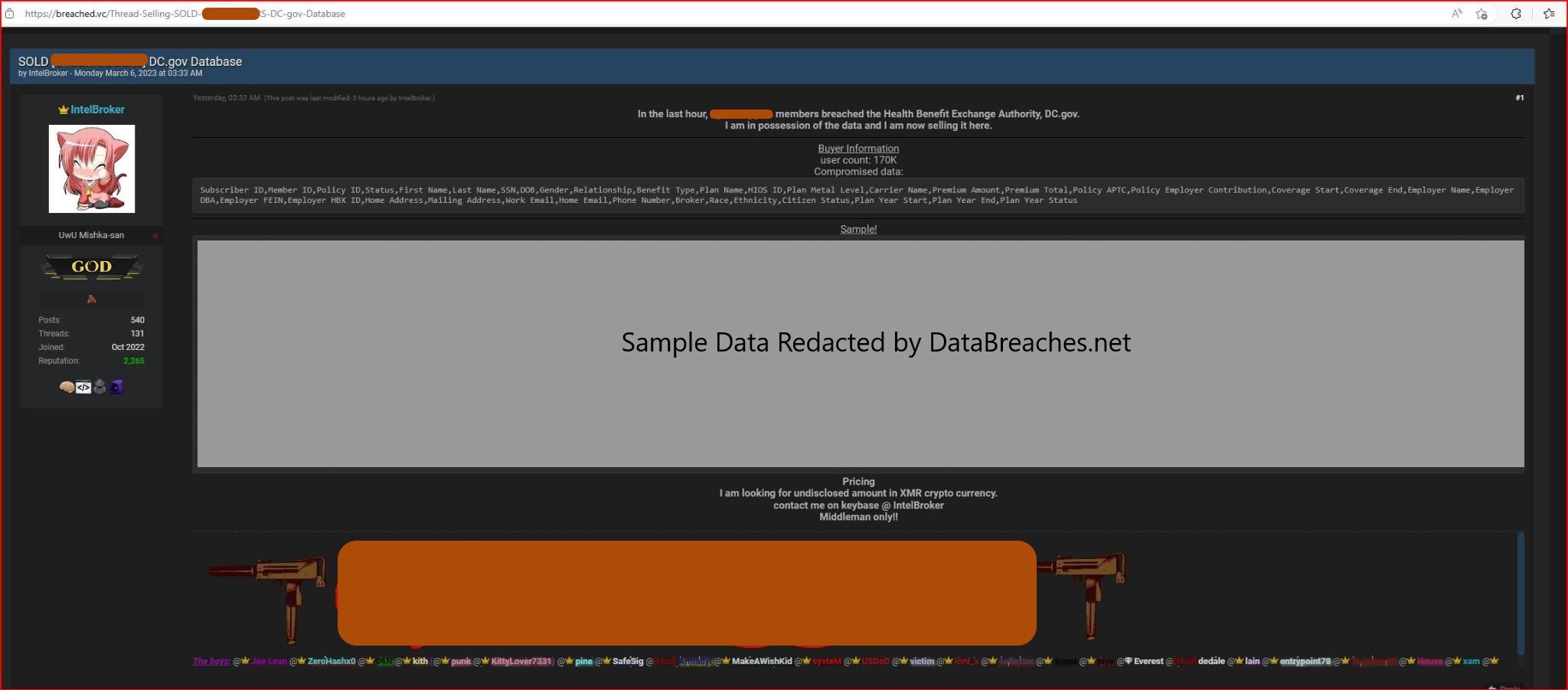The width and height of the screenshot is (1568, 690).
Task: Open kith user mention
Action: pyautogui.click(x=420, y=662)
